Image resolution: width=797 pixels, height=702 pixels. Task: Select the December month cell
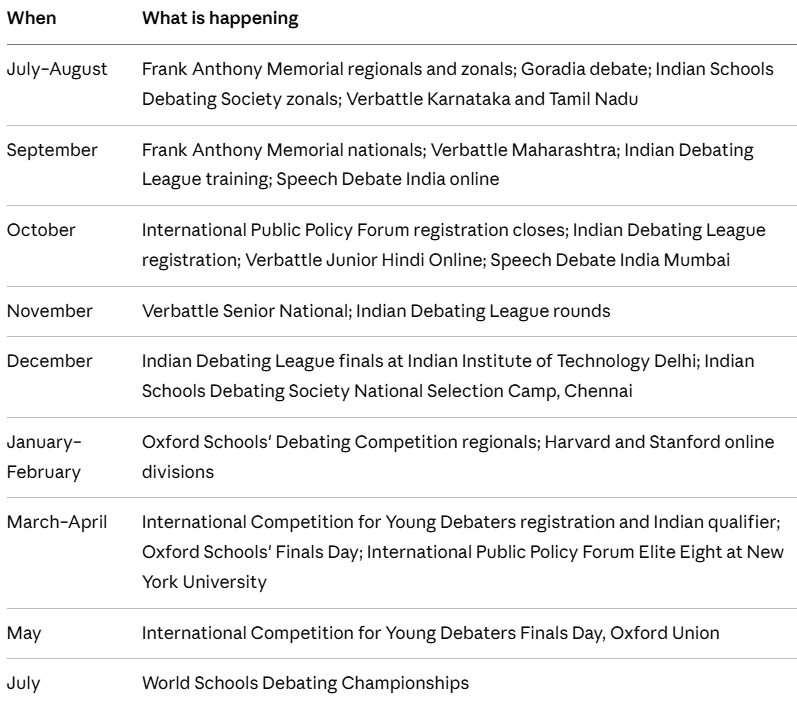tap(49, 361)
